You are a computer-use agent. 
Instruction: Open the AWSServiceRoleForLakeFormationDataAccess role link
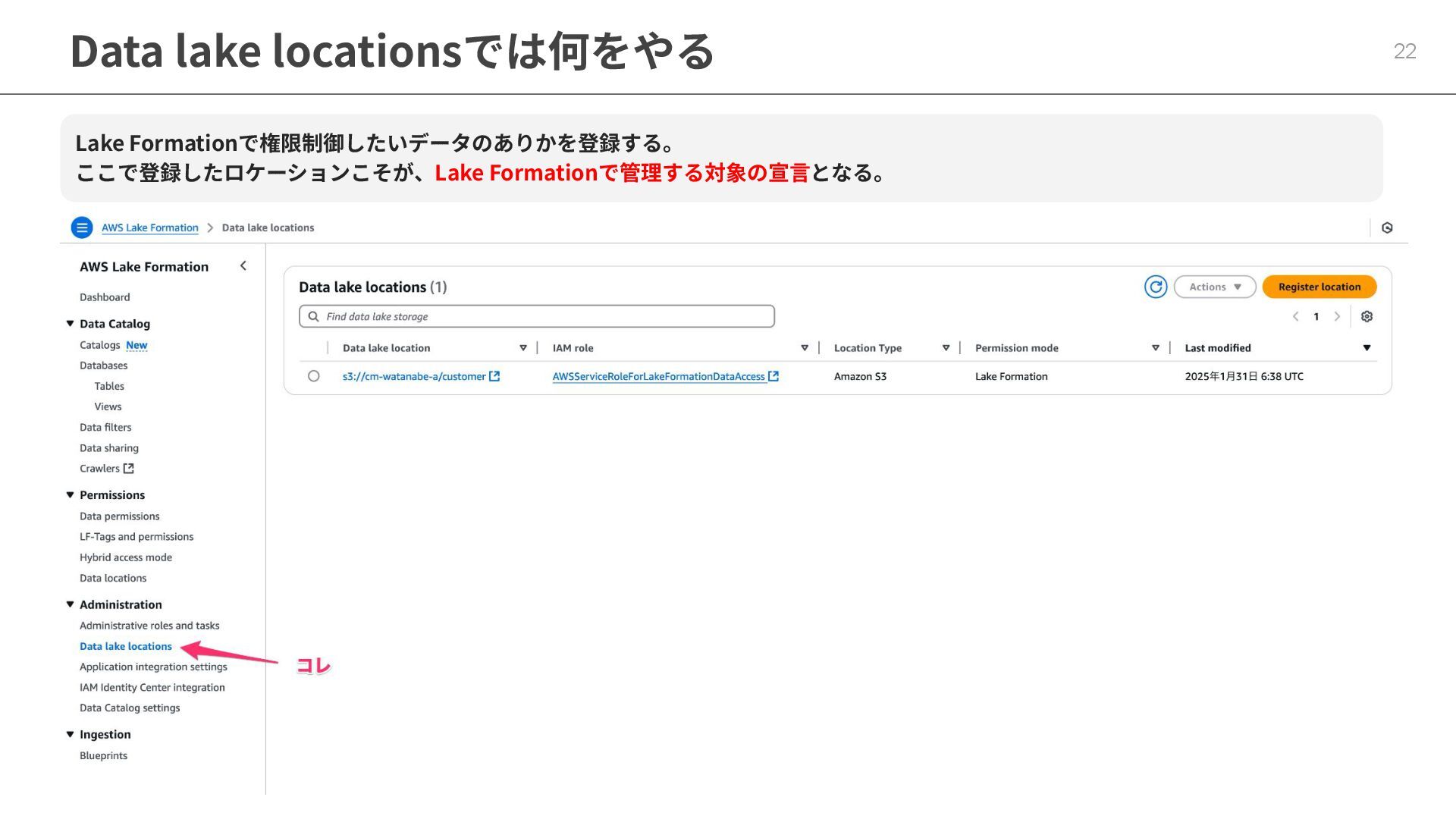[x=658, y=376]
